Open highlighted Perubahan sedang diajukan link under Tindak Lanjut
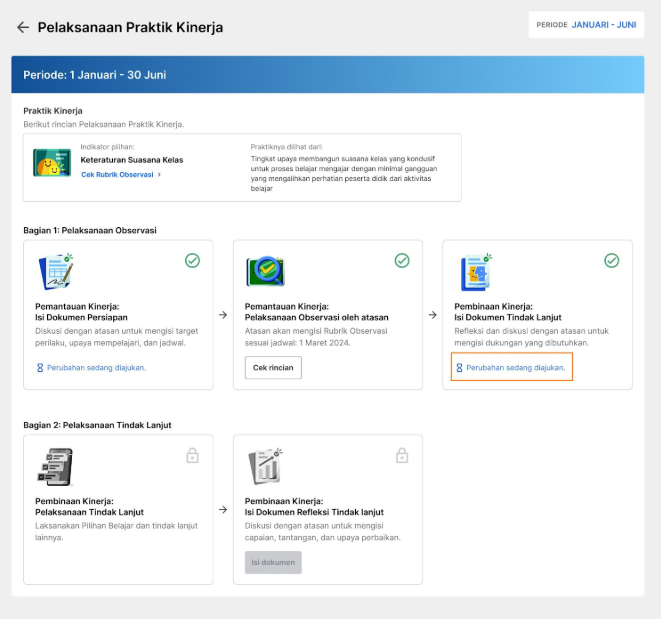The width and height of the screenshot is (661, 619). [511, 368]
